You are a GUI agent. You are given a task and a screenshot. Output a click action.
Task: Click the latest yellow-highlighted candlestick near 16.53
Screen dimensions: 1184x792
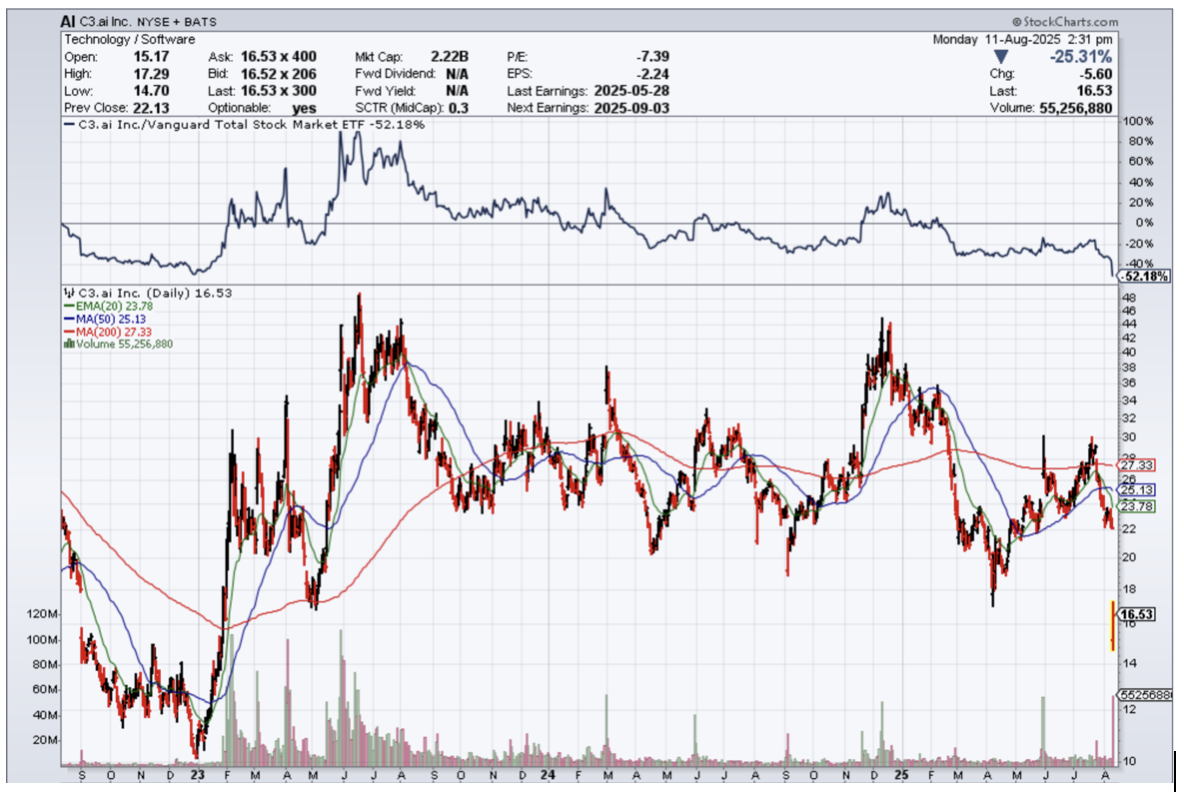[1112, 625]
